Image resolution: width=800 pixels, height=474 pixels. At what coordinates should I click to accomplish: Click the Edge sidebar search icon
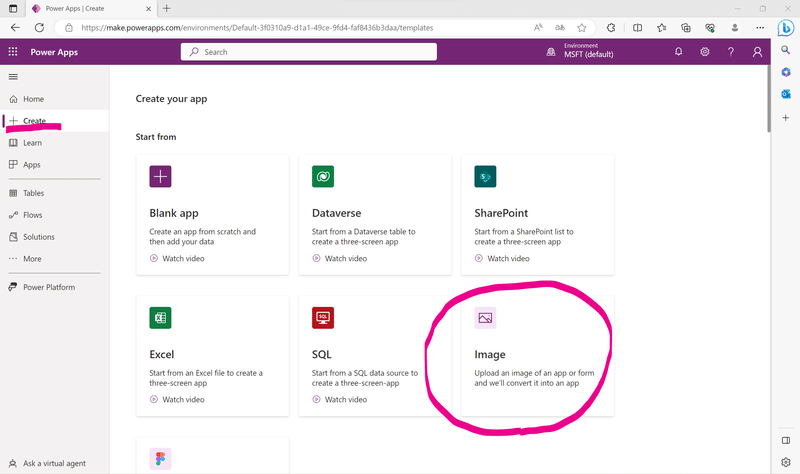pyautogui.click(x=786, y=49)
